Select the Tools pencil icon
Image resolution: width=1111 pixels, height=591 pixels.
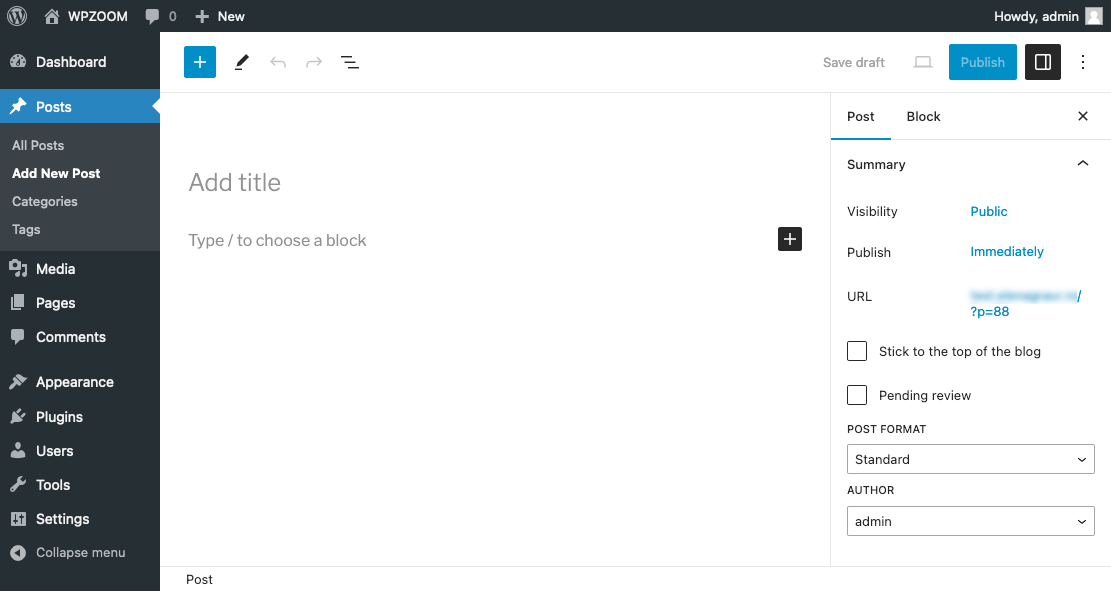[242, 62]
